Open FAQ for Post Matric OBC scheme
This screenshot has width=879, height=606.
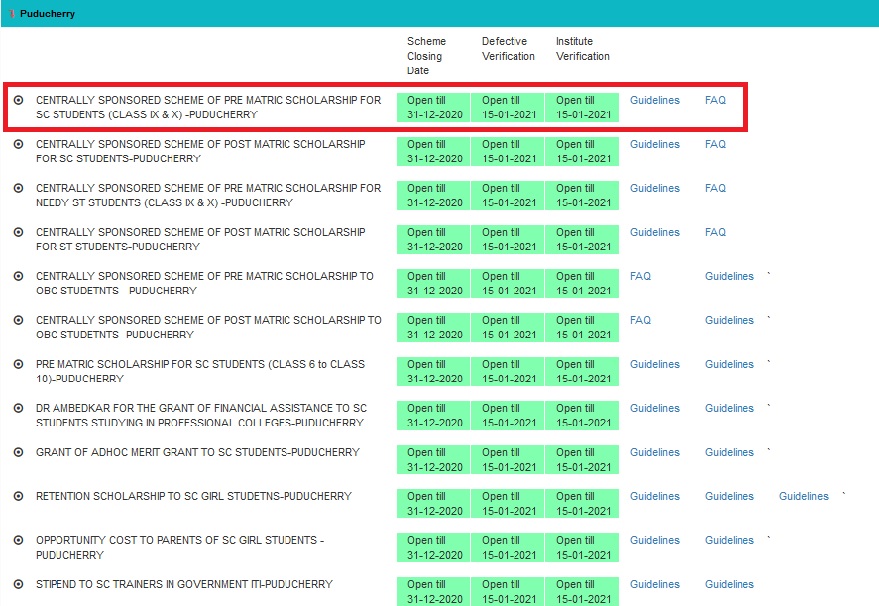click(640, 320)
